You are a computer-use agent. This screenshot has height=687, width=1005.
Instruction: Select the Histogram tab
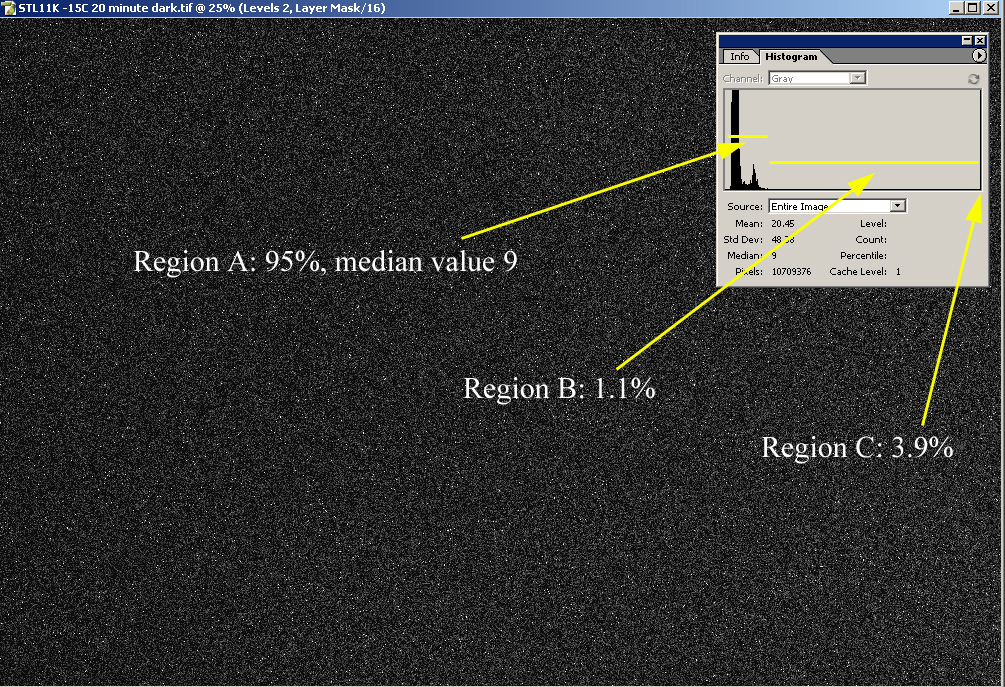(x=790, y=57)
